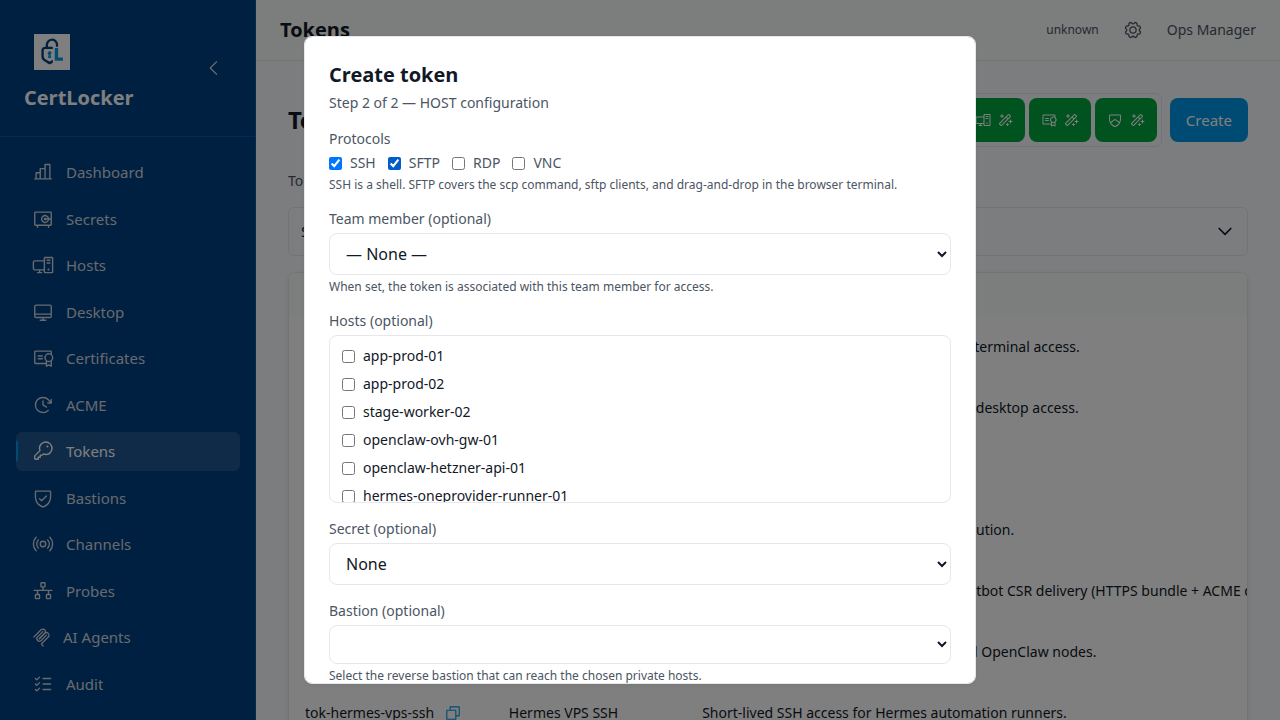Click the CertLocker brand name
1280x720 pixels.
coord(79,98)
